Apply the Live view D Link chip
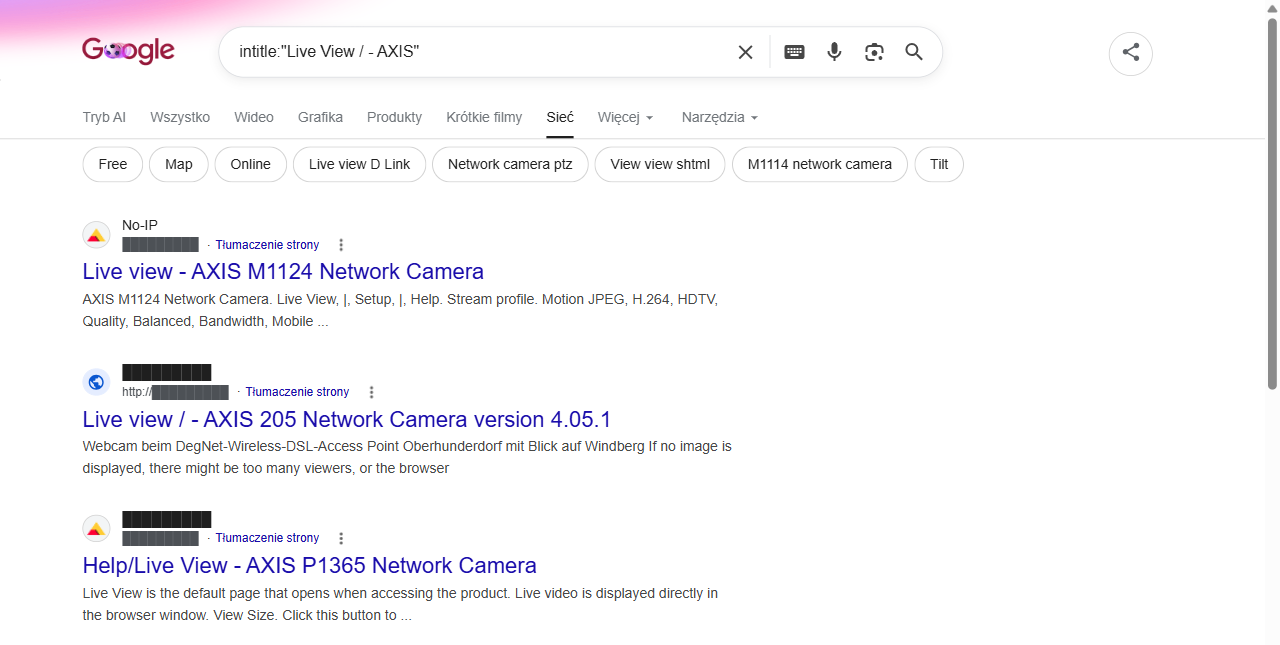 pyautogui.click(x=359, y=164)
